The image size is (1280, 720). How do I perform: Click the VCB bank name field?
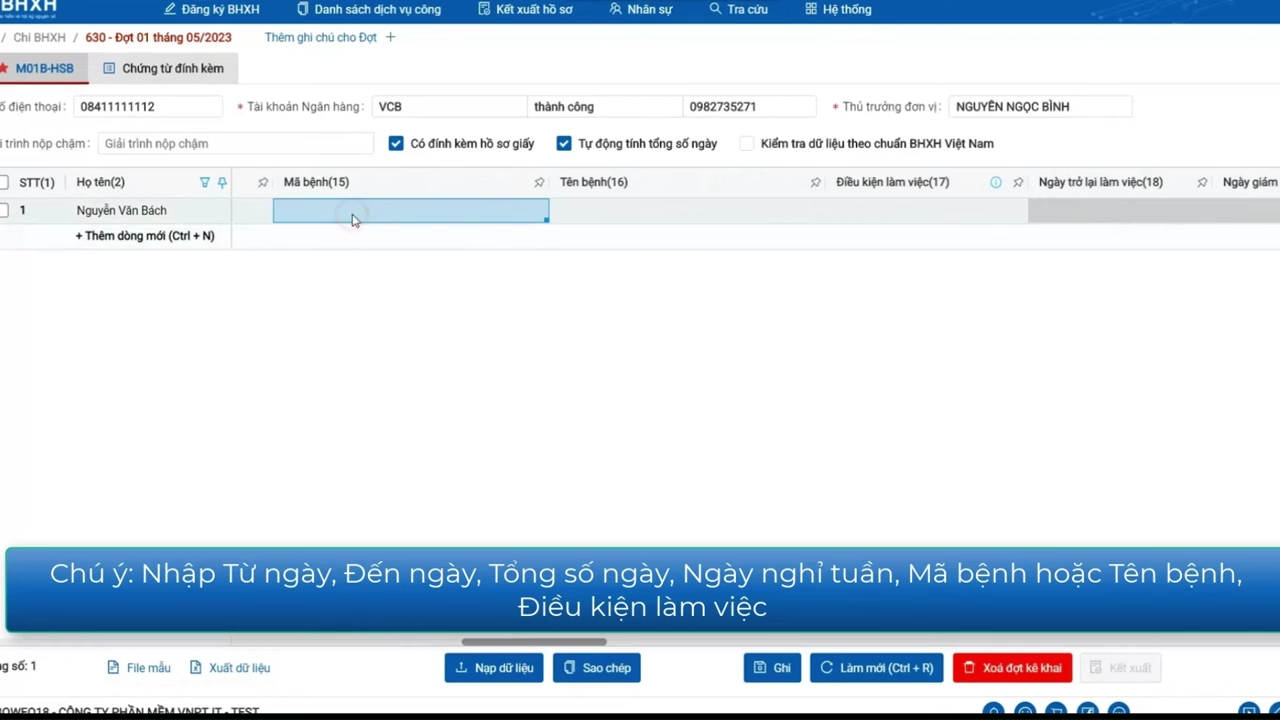pos(449,106)
